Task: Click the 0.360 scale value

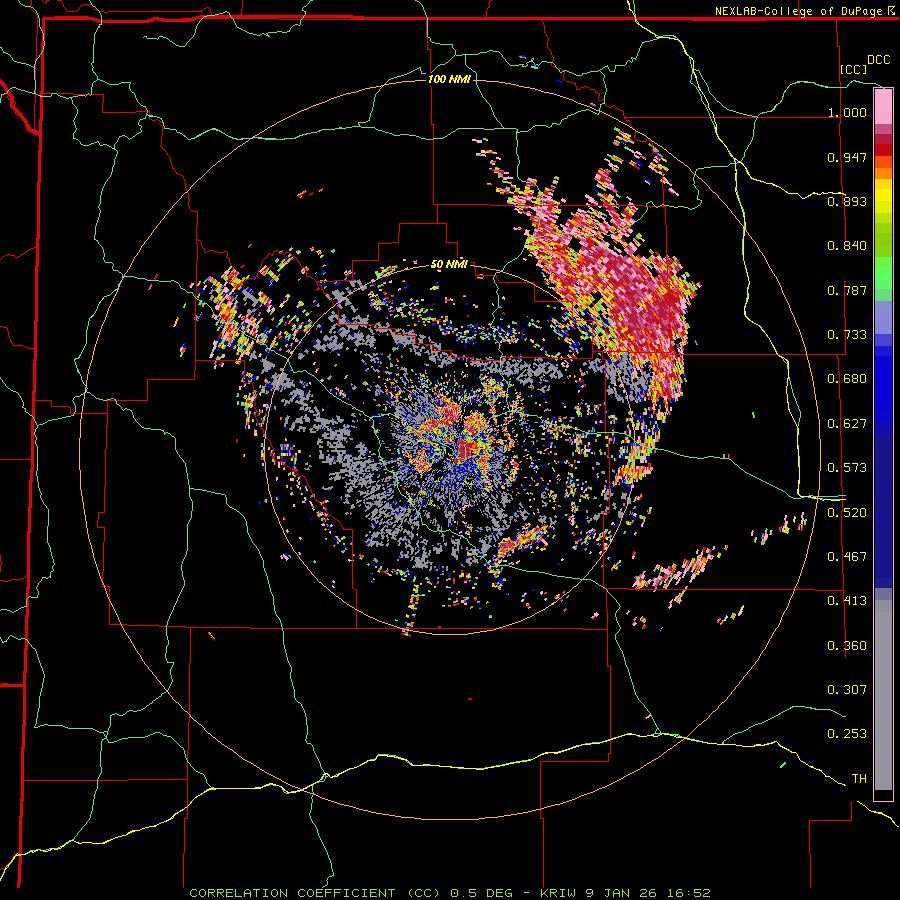Action: pyautogui.click(x=847, y=646)
